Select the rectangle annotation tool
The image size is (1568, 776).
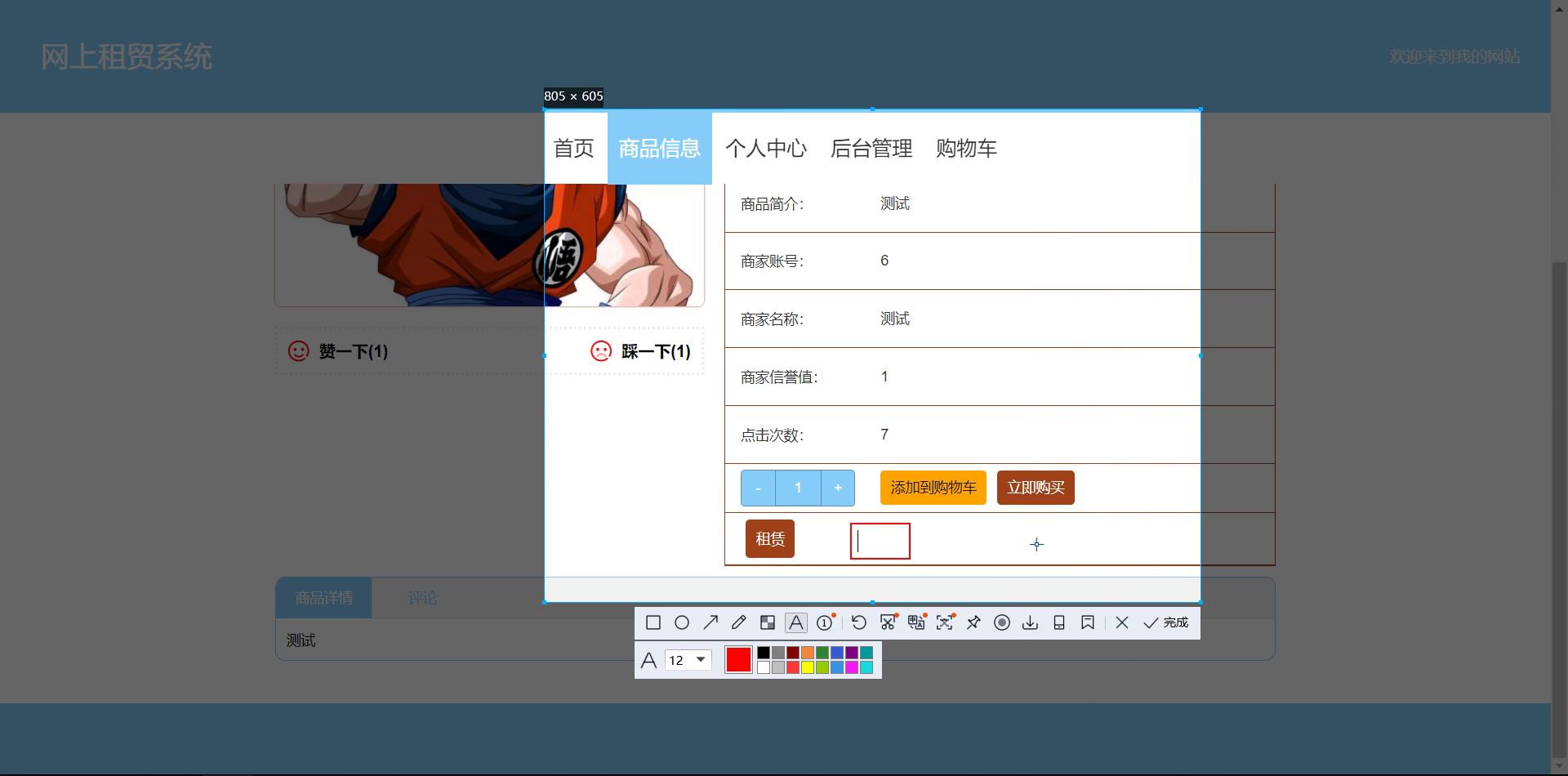[653, 623]
